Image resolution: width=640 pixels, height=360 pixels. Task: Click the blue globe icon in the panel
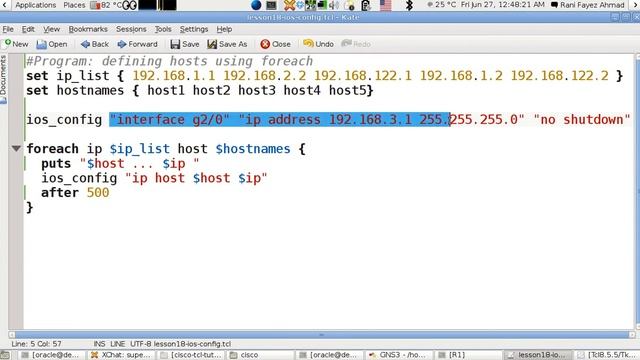tap(256, 5)
